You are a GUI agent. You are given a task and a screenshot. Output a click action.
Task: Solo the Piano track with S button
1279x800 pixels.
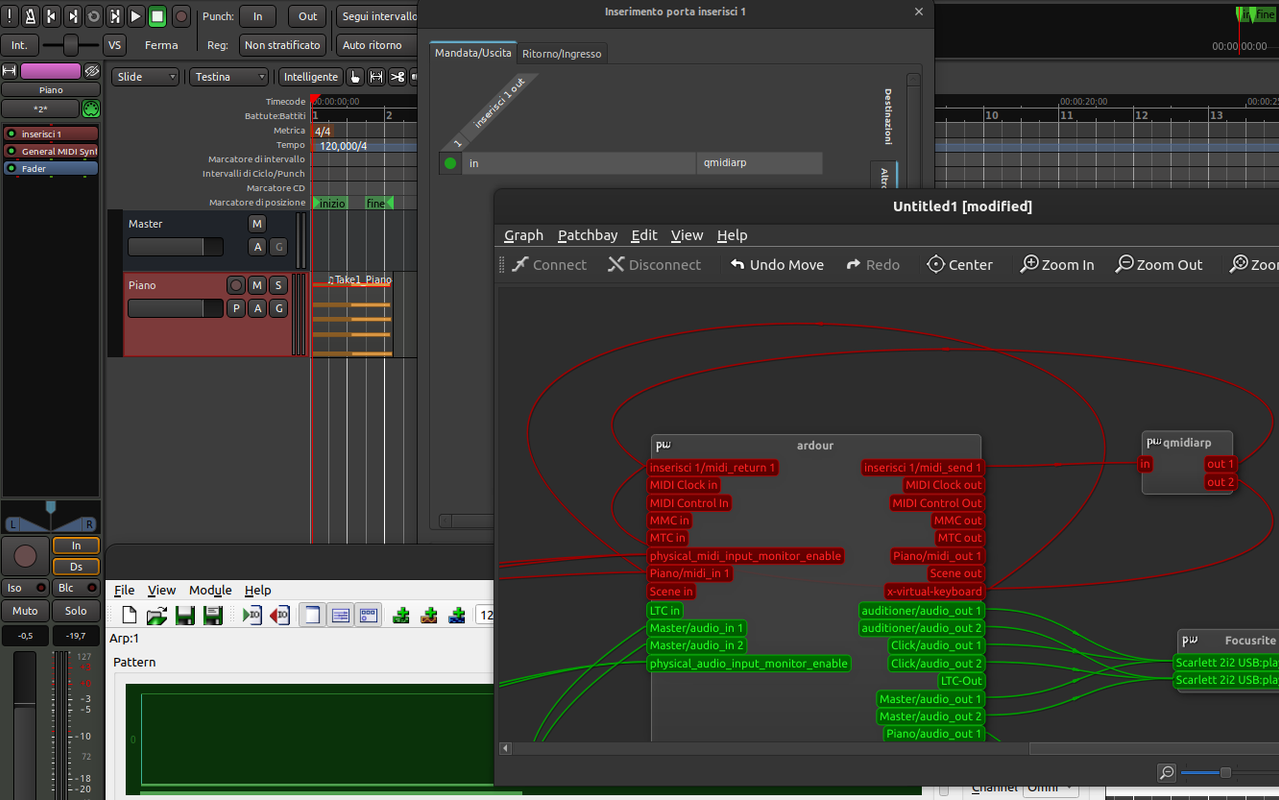click(x=278, y=285)
